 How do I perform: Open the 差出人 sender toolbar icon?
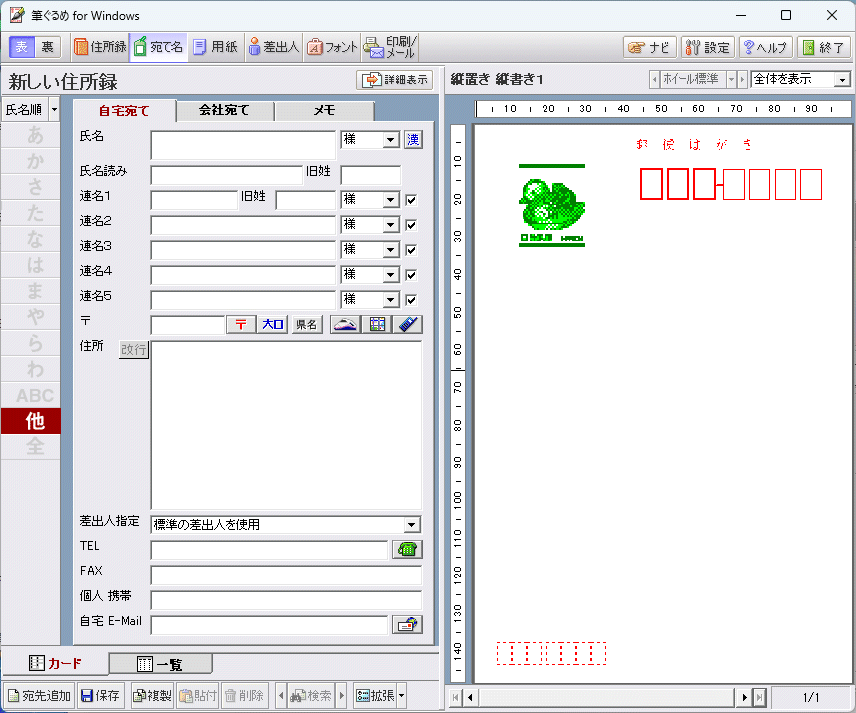coord(274,47)
